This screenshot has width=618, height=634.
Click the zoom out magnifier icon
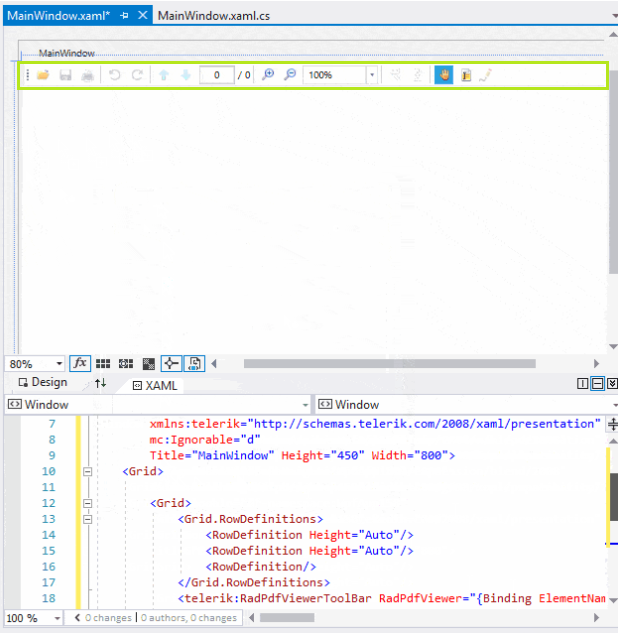pyautogui.click(x=290, y=75)
